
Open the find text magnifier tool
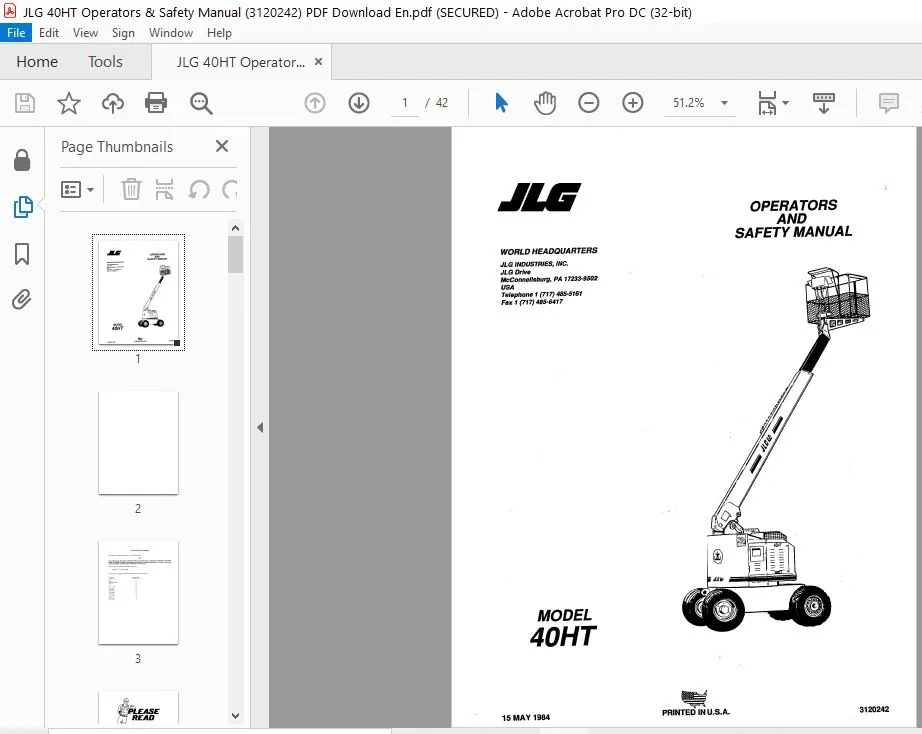point(201,103)
